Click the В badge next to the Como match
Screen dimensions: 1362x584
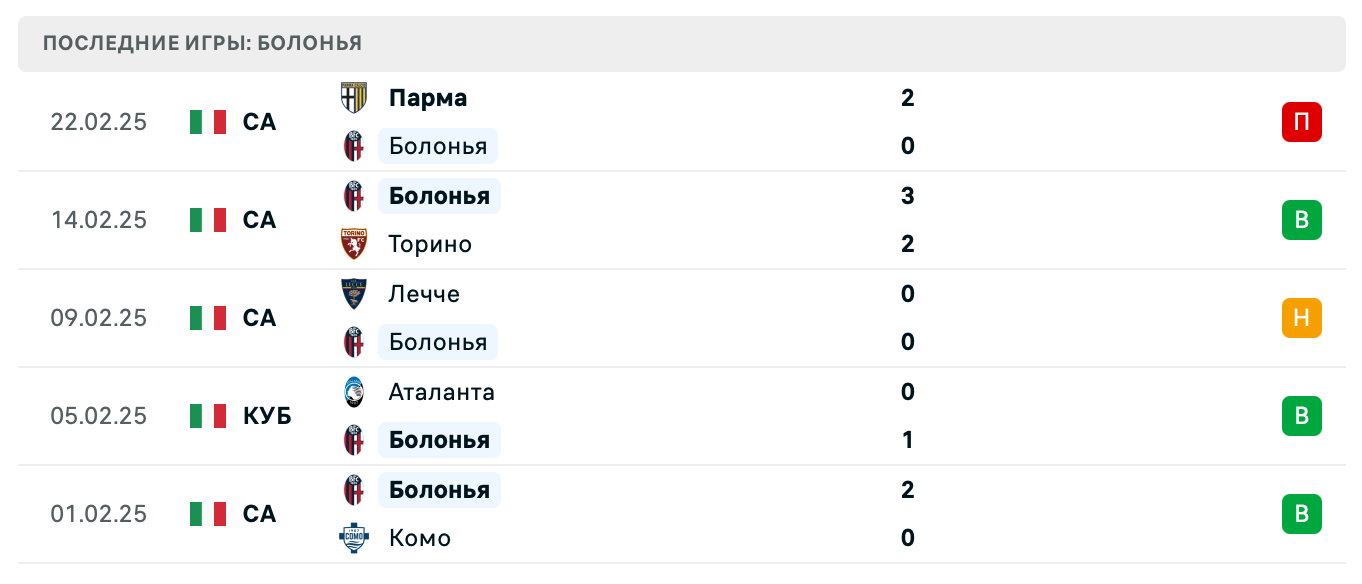coord(1301,513)
